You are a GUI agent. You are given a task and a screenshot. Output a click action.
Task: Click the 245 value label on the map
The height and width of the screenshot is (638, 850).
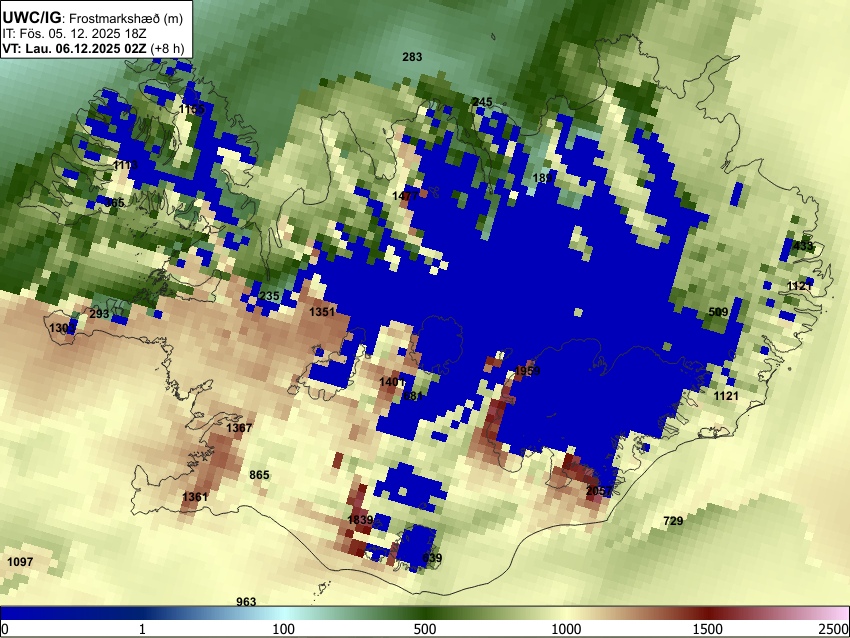point(482,102)
